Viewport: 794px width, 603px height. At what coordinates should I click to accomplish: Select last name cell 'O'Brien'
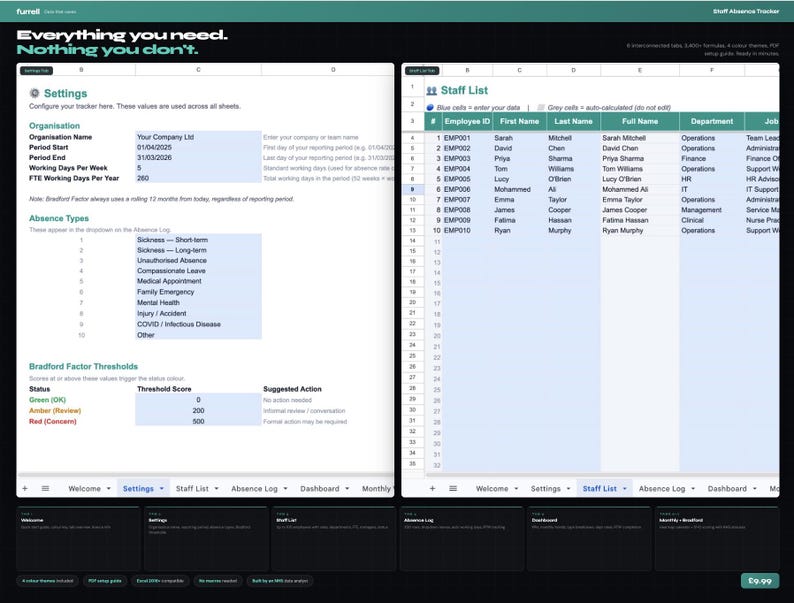[573, 179]
